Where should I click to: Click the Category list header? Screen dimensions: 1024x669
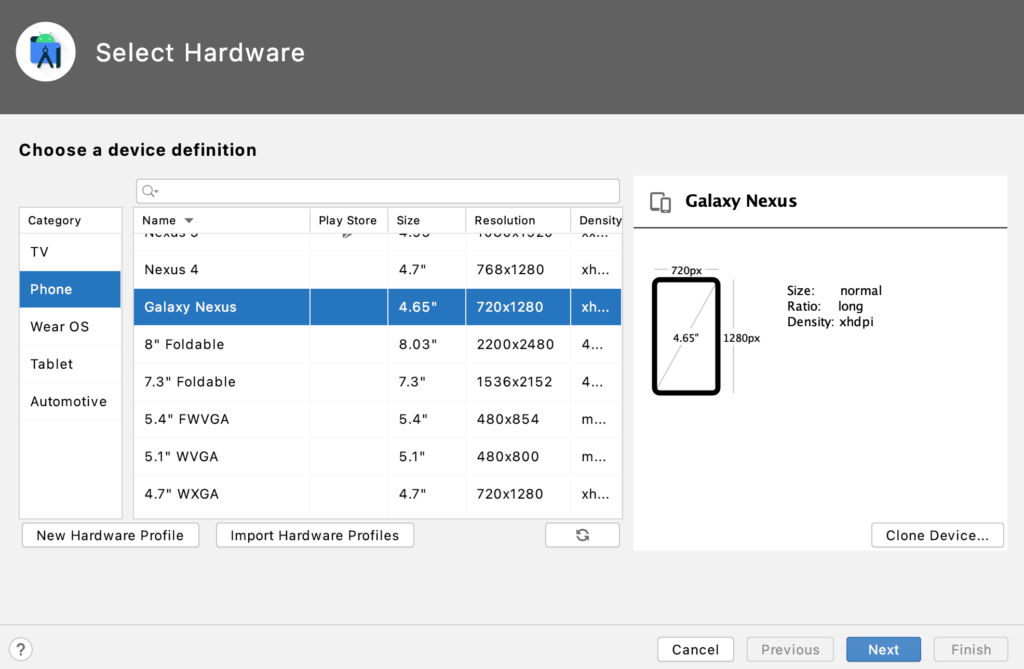[x=71, y=221]
